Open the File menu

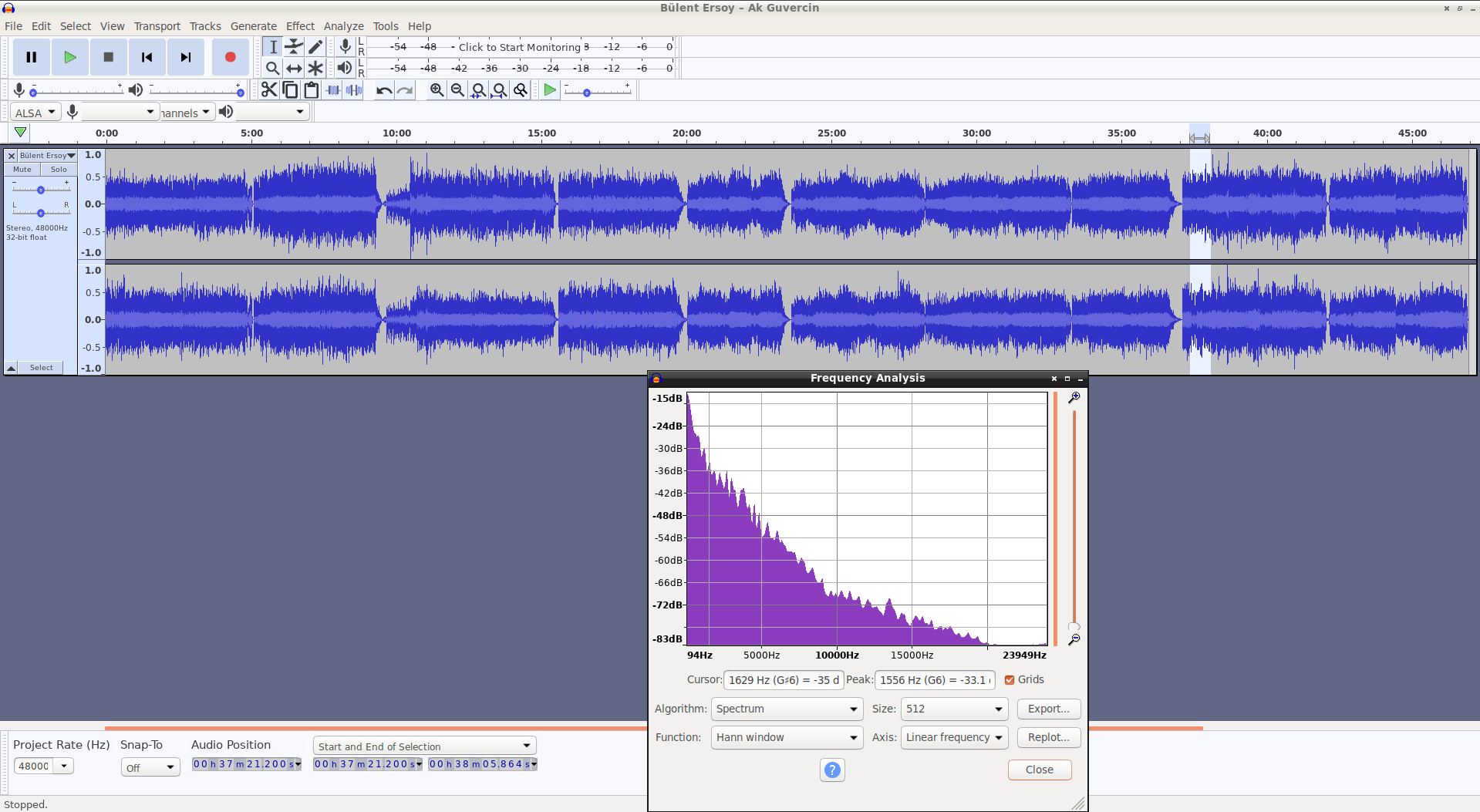(13, 26)
